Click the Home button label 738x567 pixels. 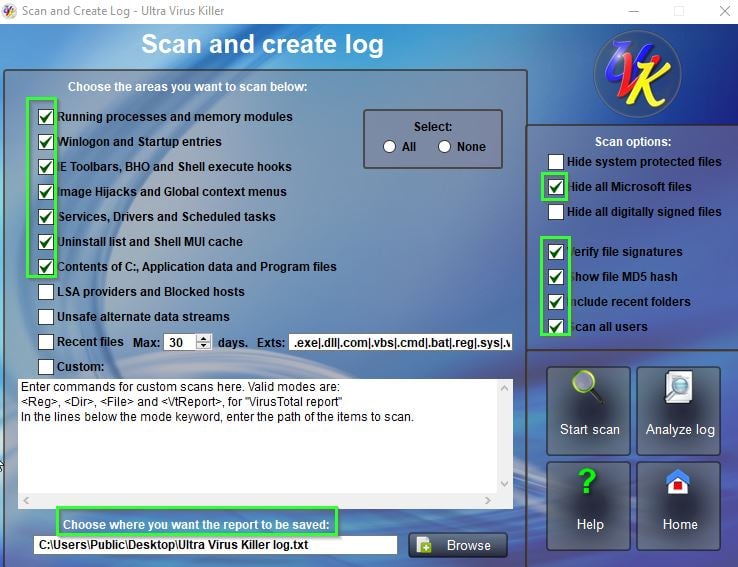(680, 524)
